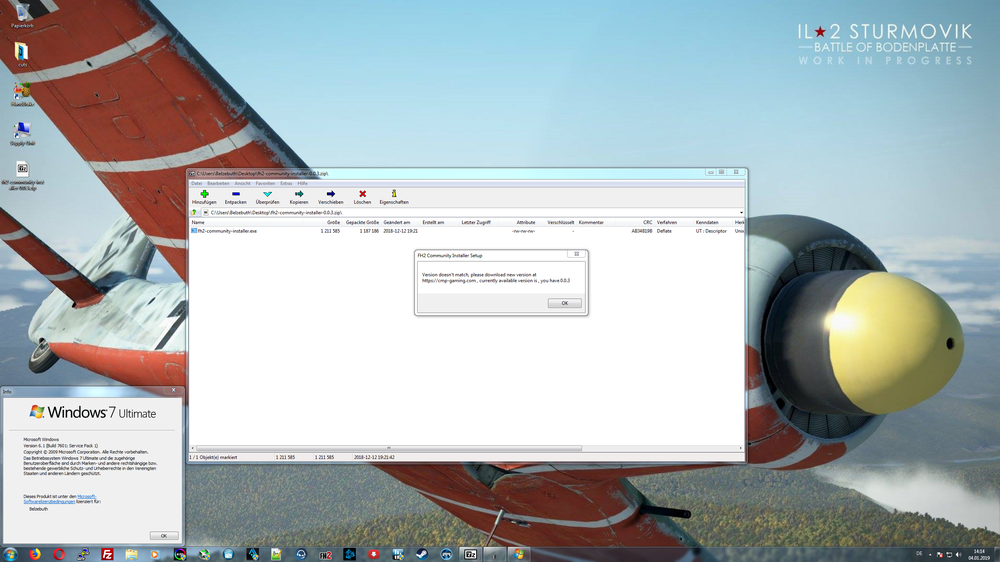1000x562 pixels.
Task: Click the go-up-folder icon beside address bar
Action: click(194, 212)
